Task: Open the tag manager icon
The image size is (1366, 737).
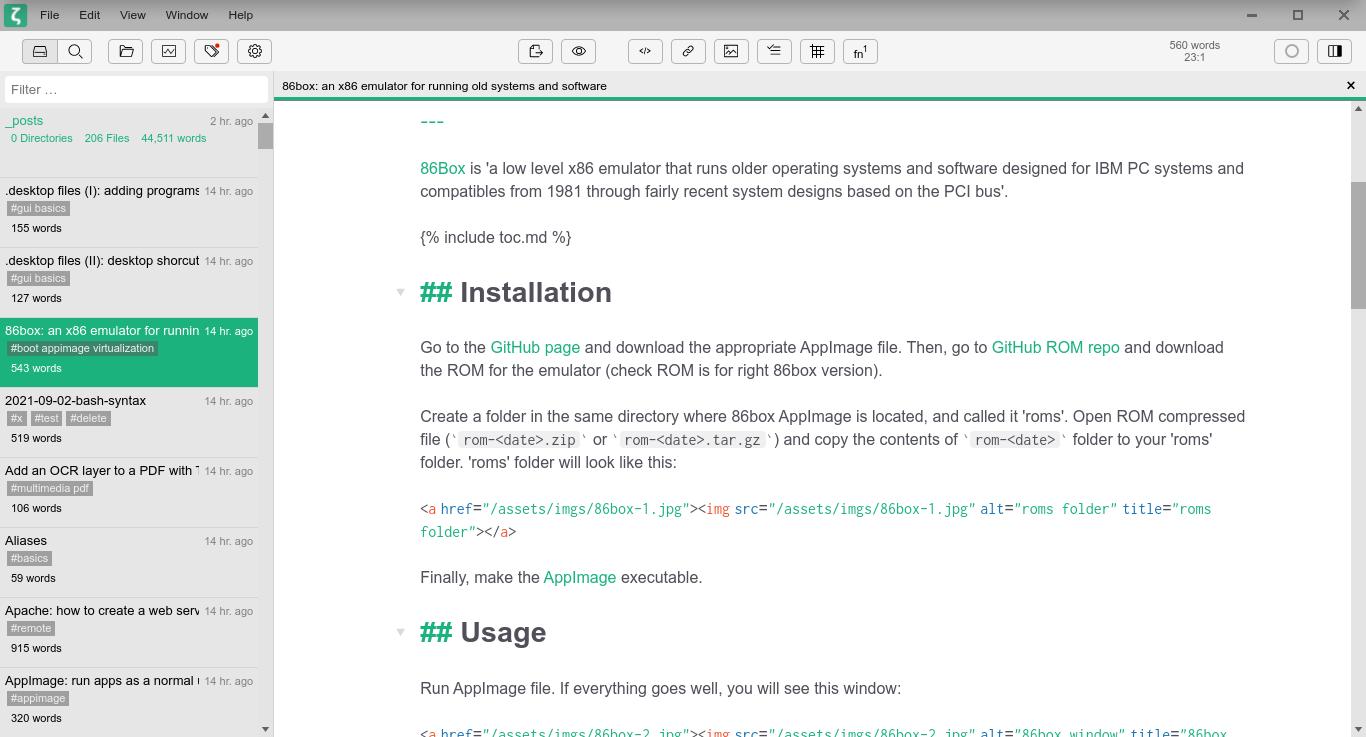Action: (212, 51)
